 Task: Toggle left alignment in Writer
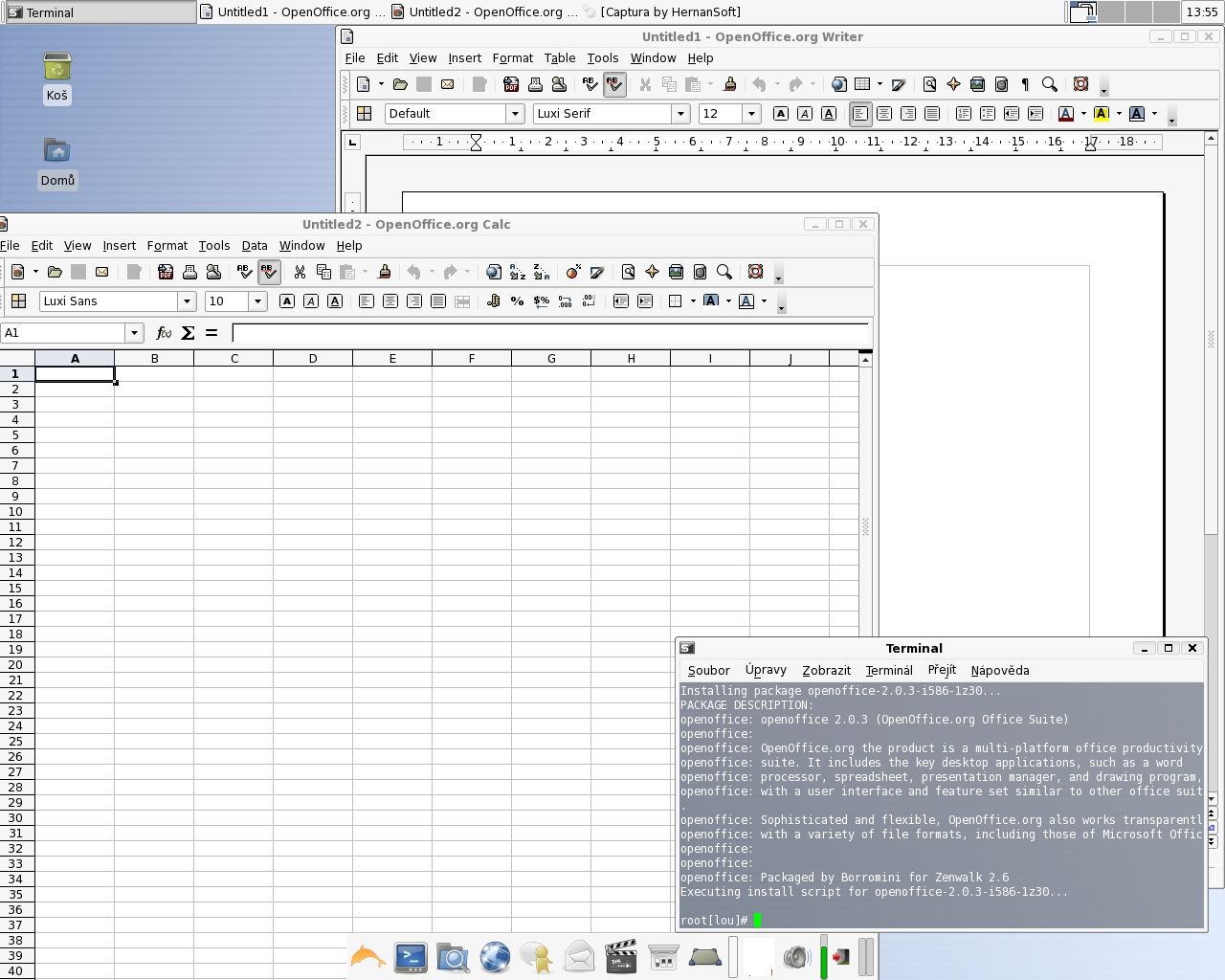pyautogui.click(x=860, y=113)
